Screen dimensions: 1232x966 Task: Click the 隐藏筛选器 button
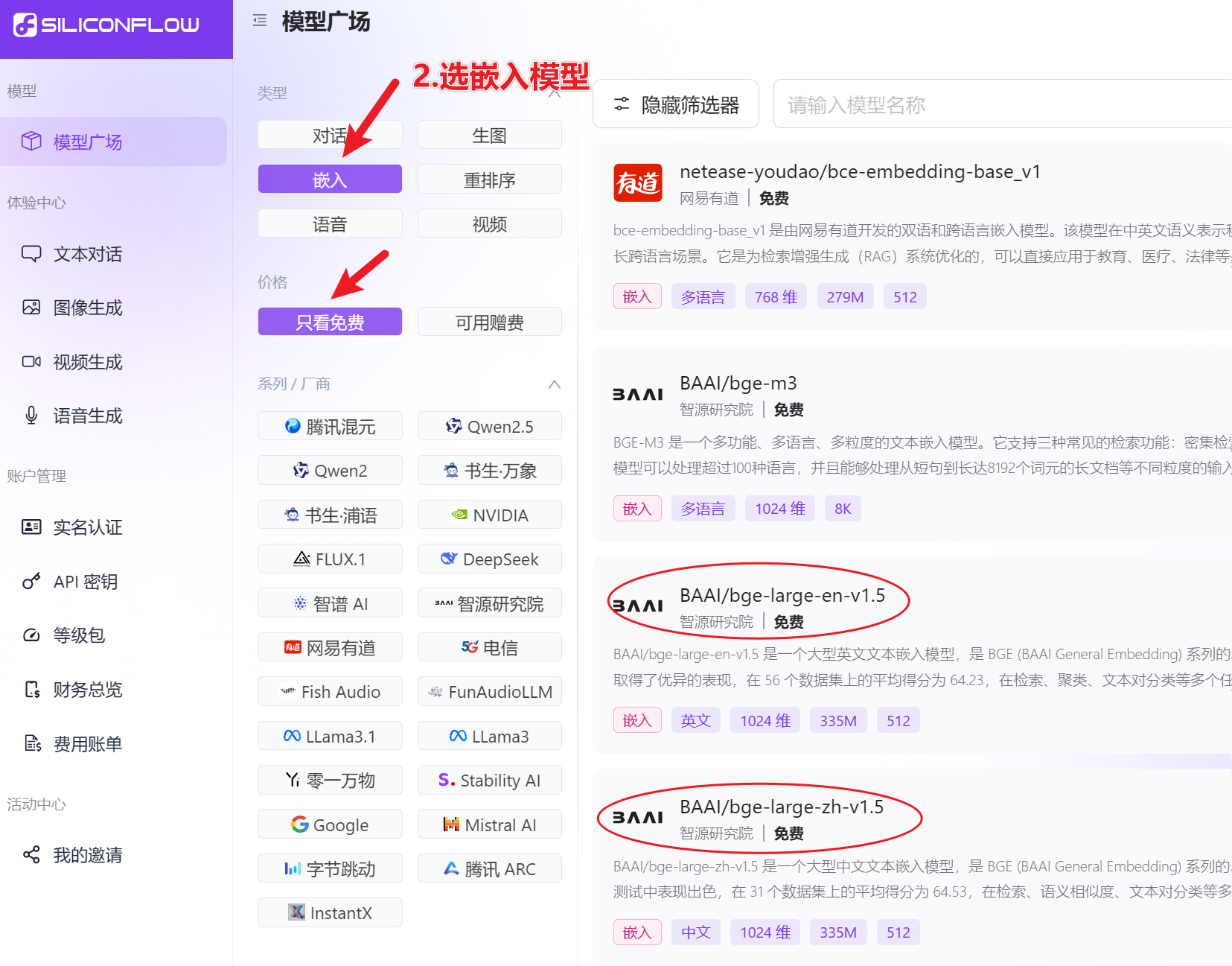[x=676, y=104]
